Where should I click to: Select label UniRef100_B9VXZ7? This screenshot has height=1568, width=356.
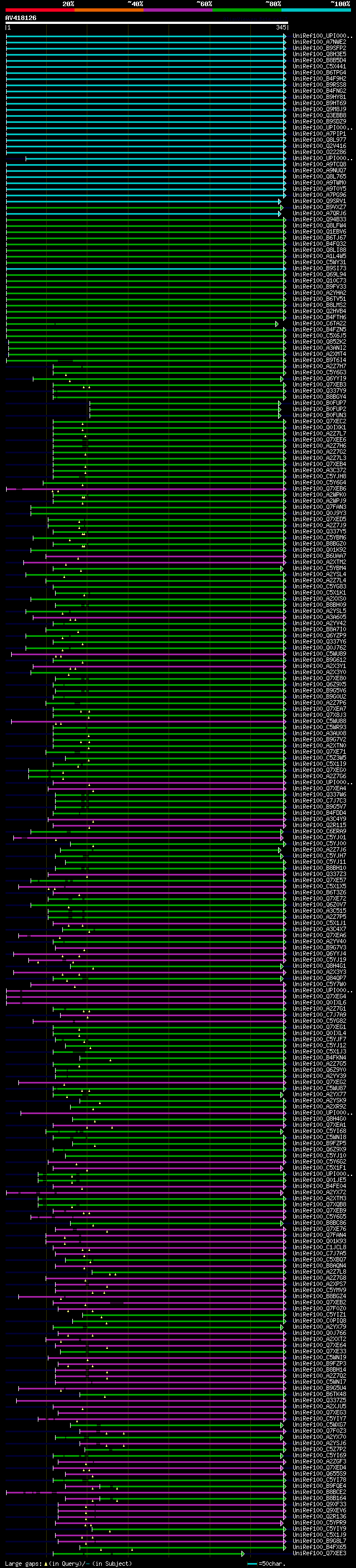[x=319, y=207]
